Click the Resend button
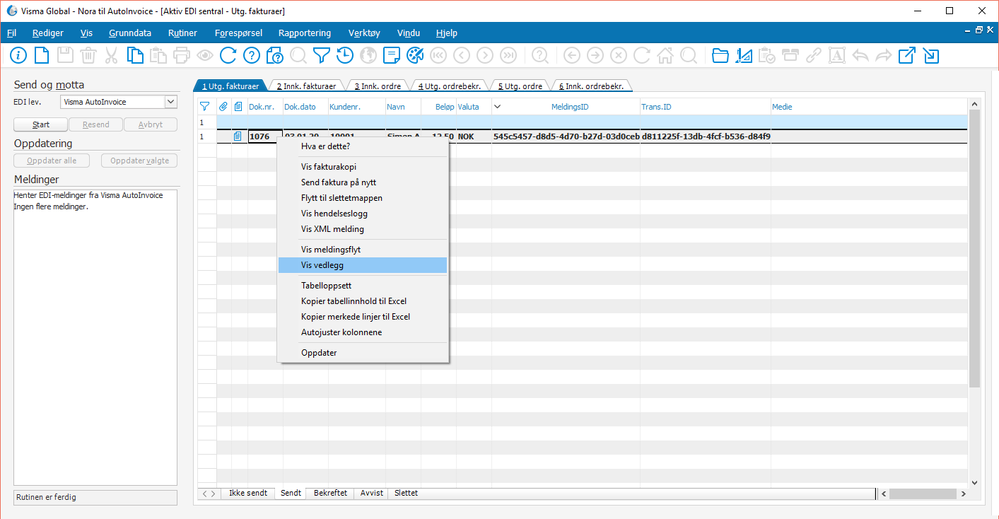 [x=96, y=125]
